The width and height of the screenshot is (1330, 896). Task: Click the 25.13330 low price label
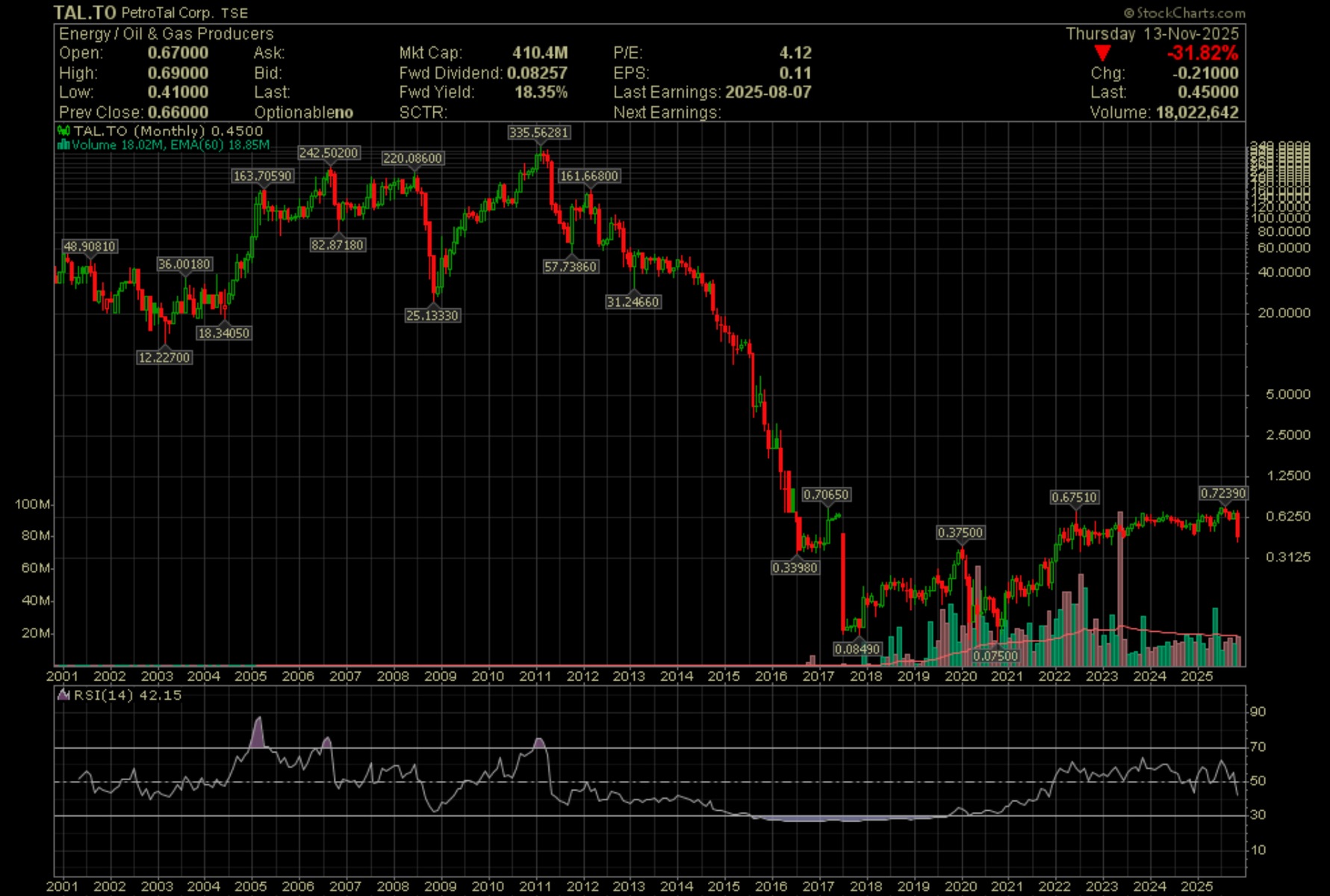click(432, 316)
